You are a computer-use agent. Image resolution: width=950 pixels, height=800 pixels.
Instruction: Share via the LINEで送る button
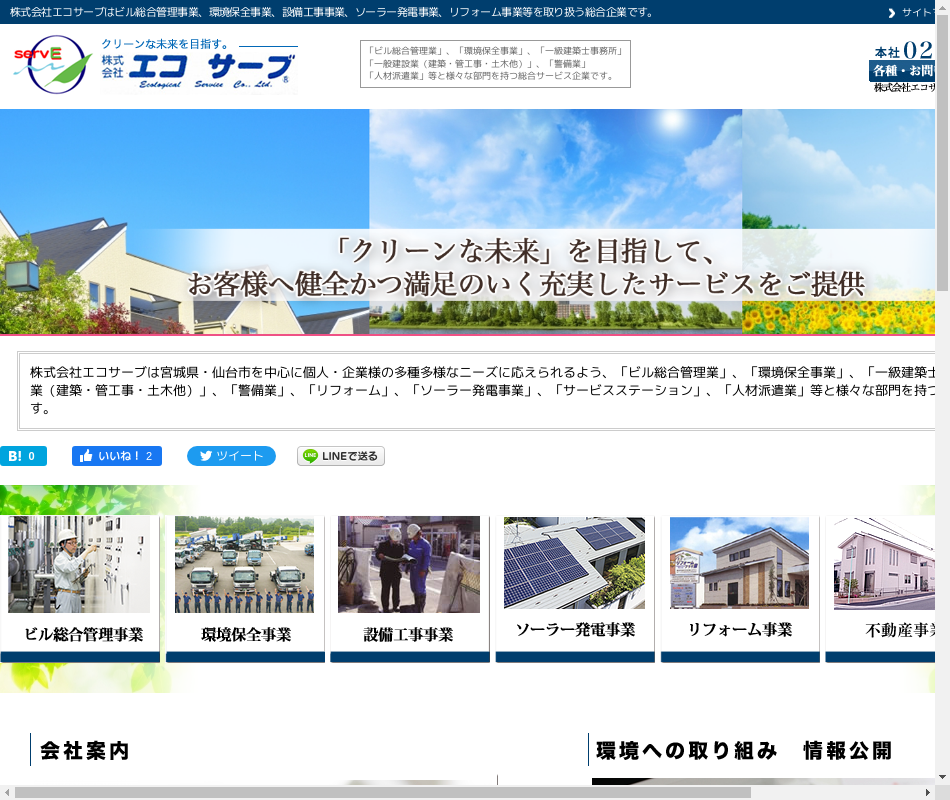point(340,456)
